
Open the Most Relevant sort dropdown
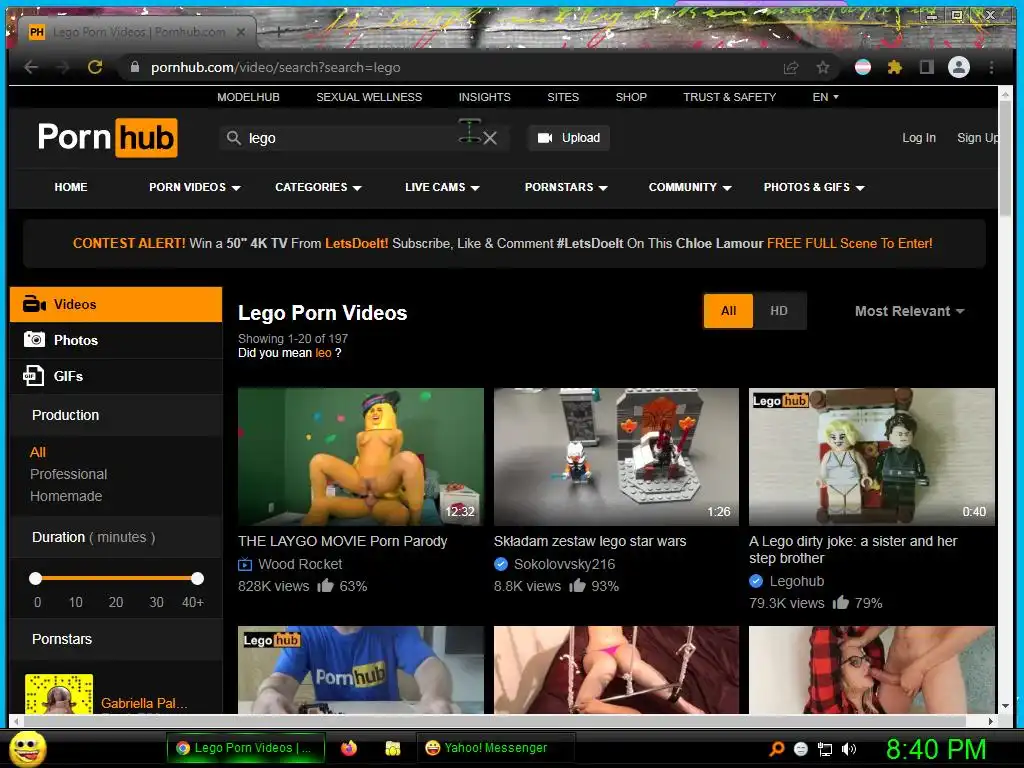pos(910,312)
